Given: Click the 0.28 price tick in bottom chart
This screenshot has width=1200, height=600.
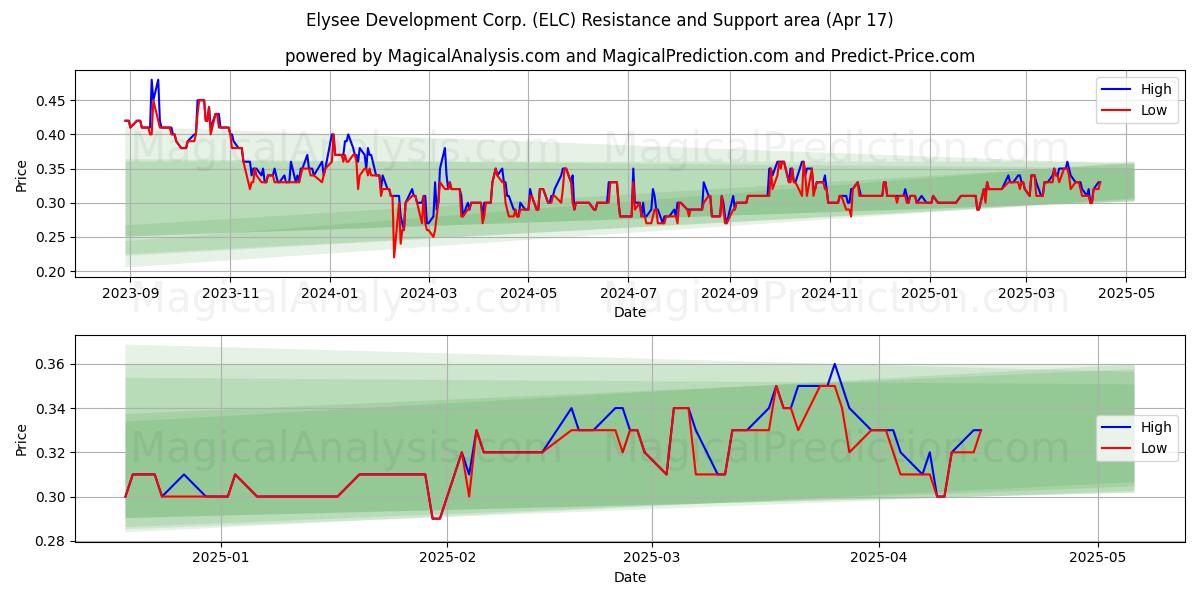Looking at the screenshot, I should (52, 541).
